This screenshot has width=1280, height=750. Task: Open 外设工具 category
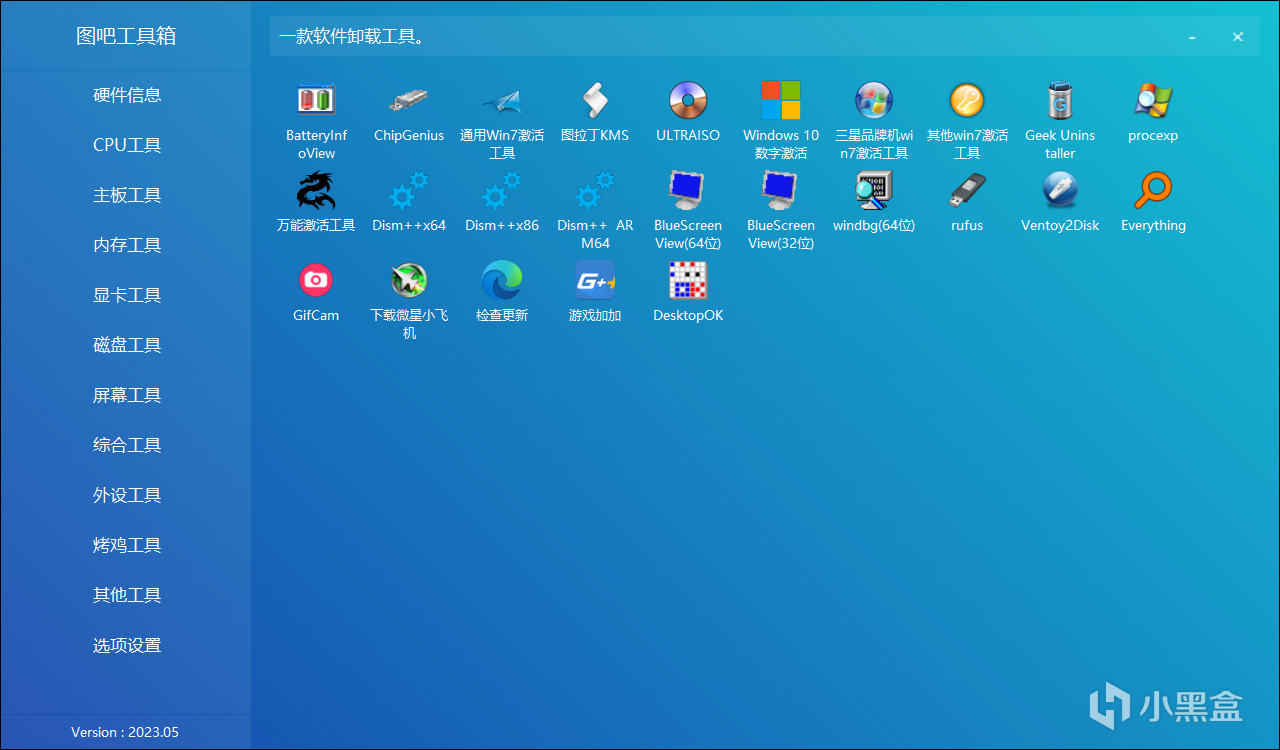pyautogui.click(x=127, y=495)
